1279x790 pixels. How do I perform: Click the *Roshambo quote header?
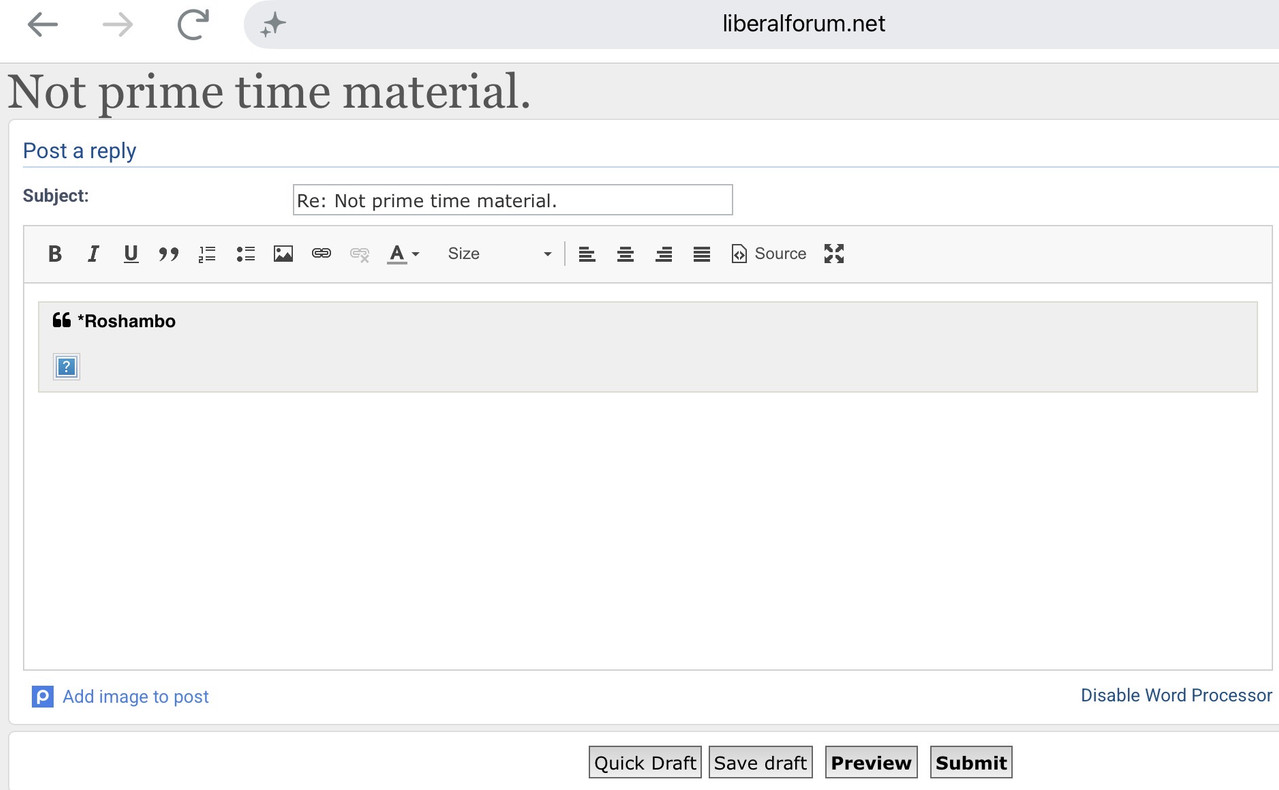114,321
